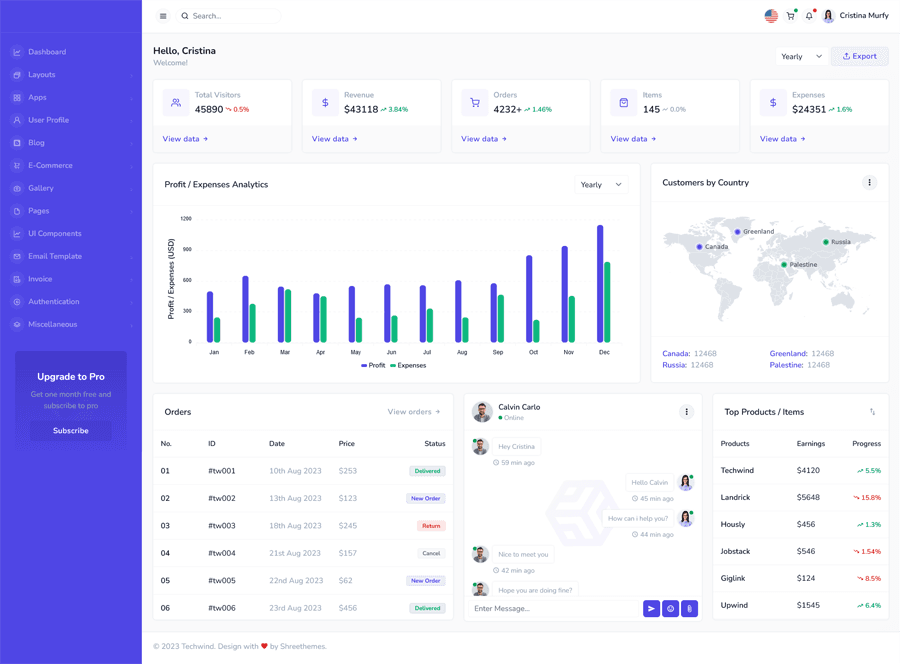Viewport: 900px width, 664px height.
Task: Check notifications via the bell icon
Action: point(809,16)
